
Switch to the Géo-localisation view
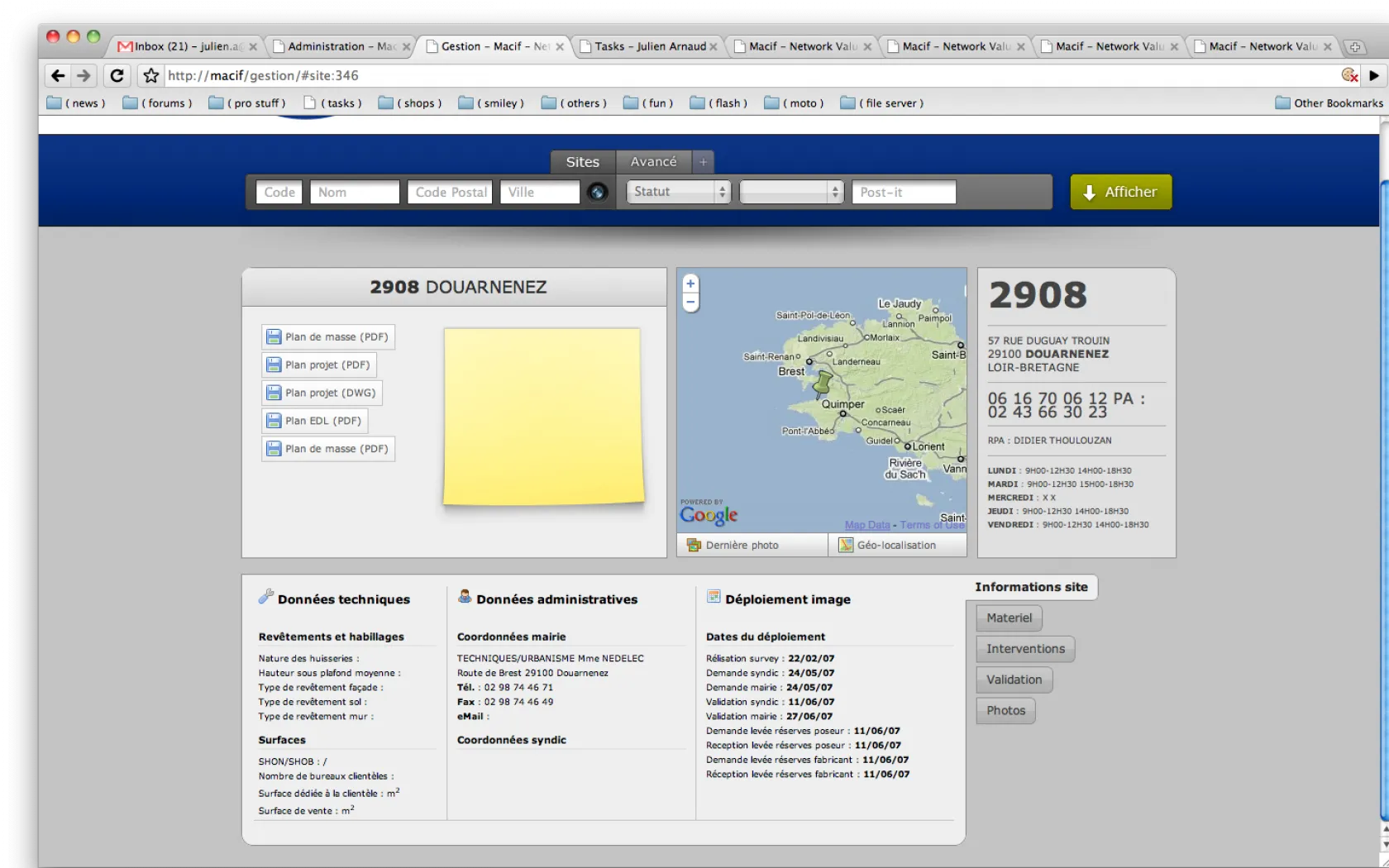(x=897, y=545)
